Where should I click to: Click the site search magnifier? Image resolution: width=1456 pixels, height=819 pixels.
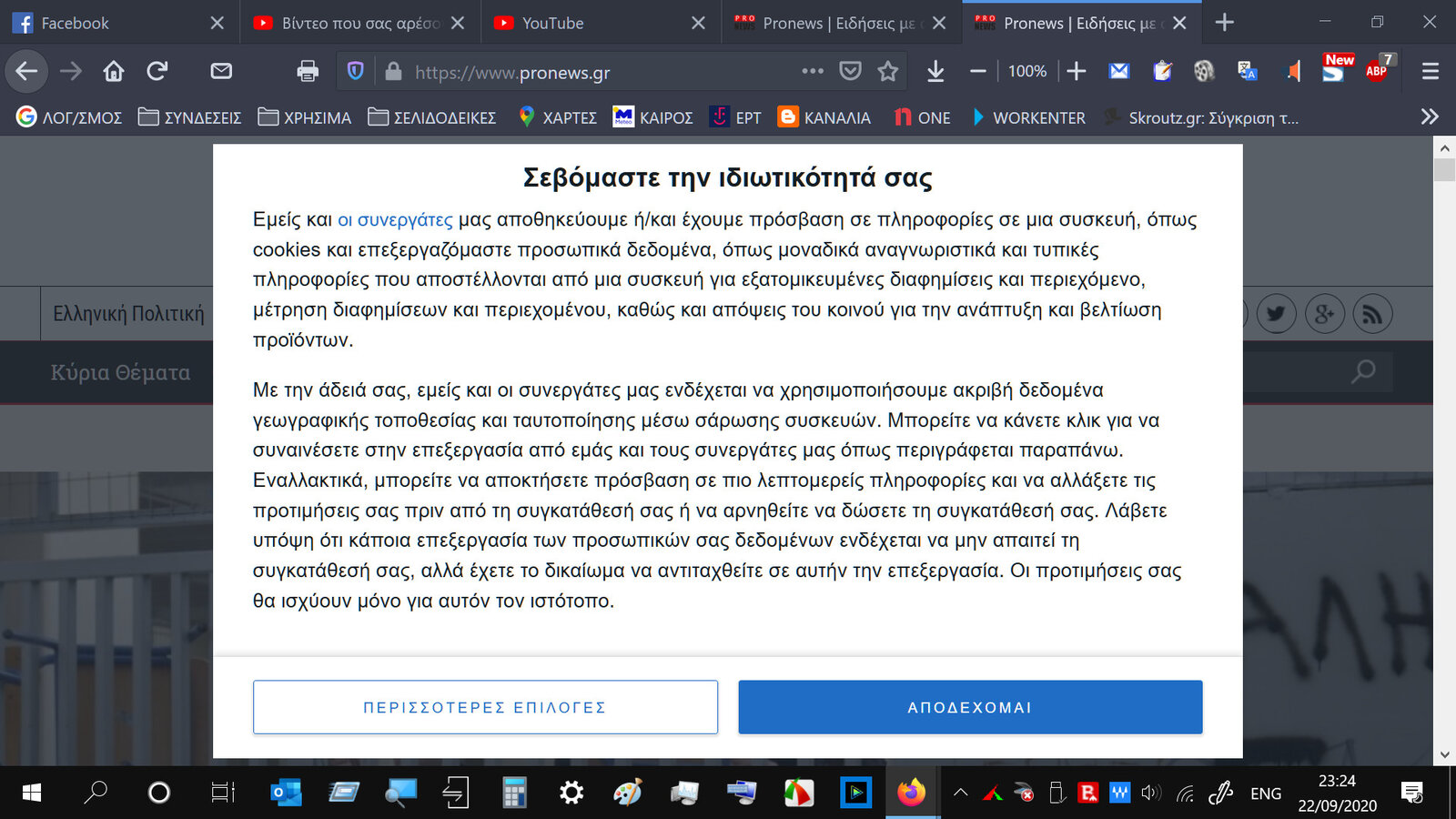coord(1362,371)
